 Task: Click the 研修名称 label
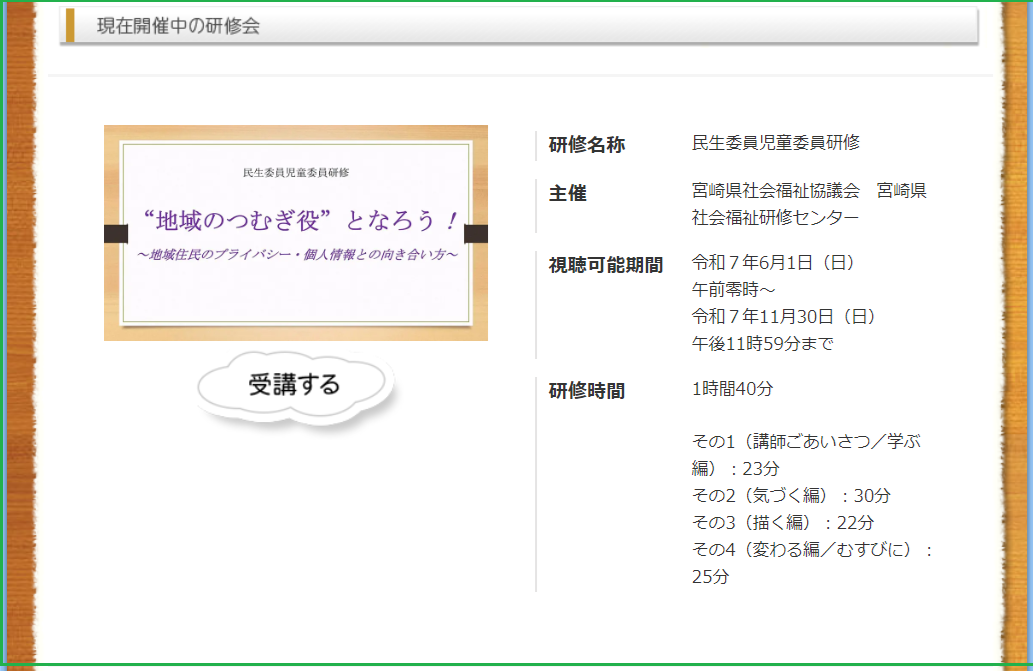586,145
